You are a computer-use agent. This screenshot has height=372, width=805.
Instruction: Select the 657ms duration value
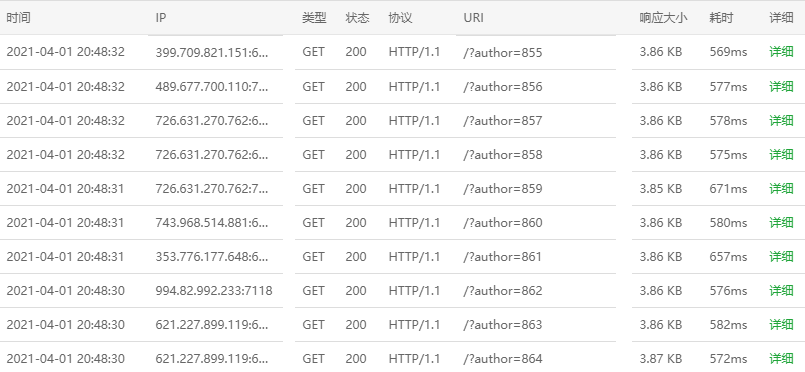tap(728, 256)
